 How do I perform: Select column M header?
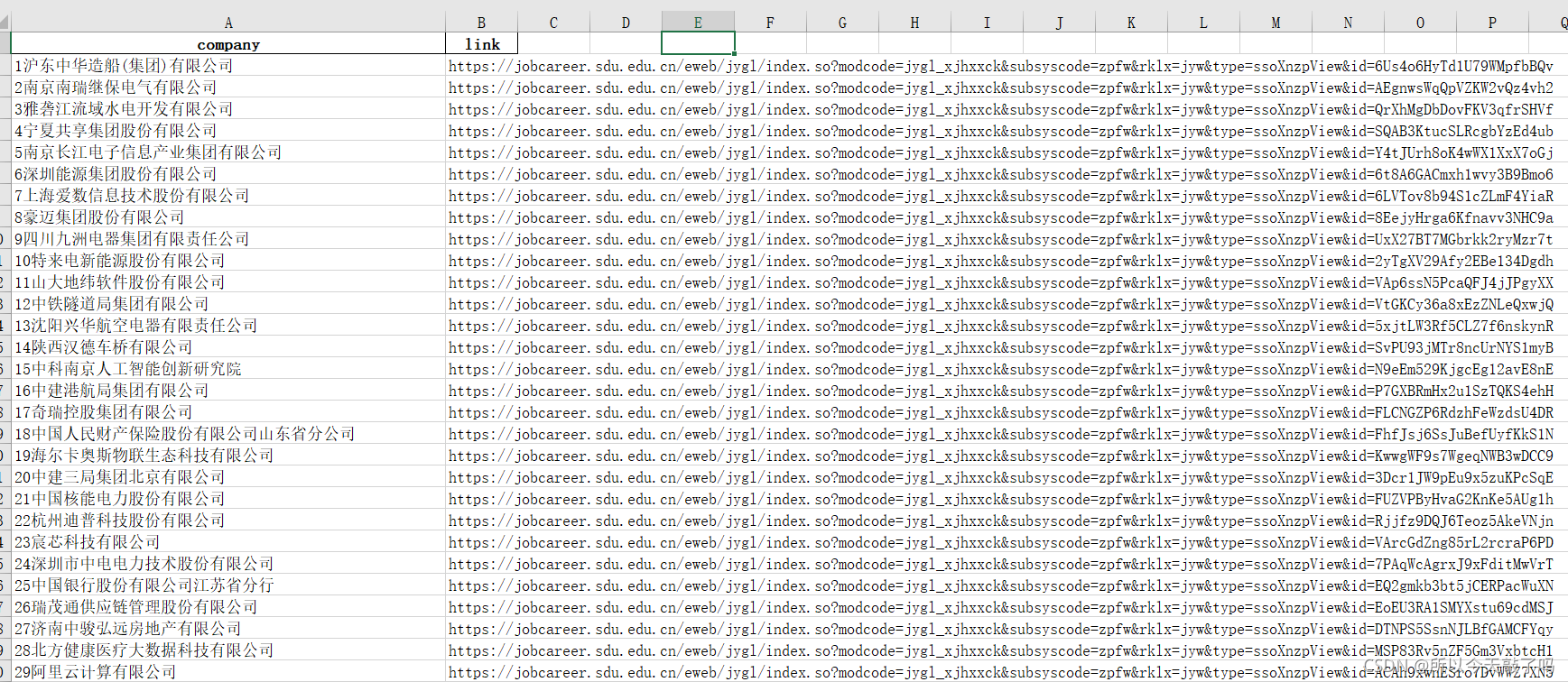click(x=1276, y=23)
